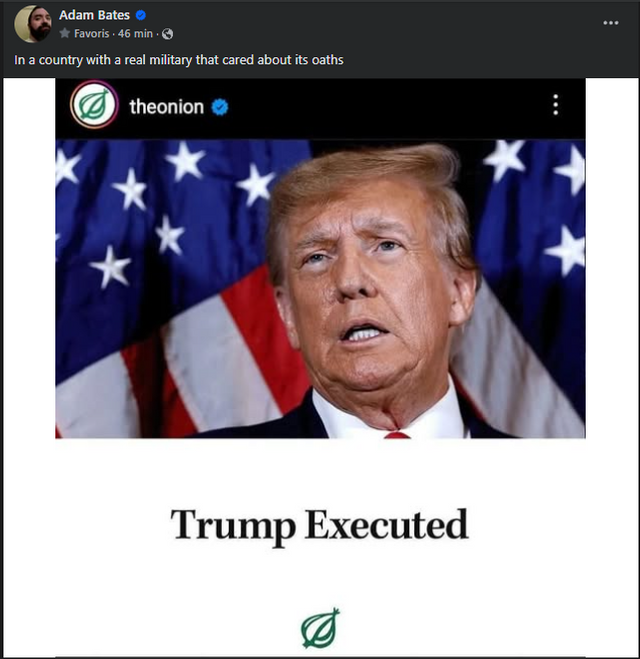Click the theonion username
This screenshot has height=659, width=640.
[166, 106]
